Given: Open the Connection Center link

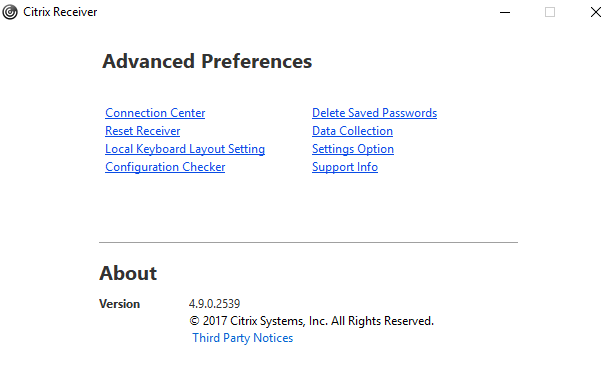Looking at the screenshot, I should click(x=155, y=113).
